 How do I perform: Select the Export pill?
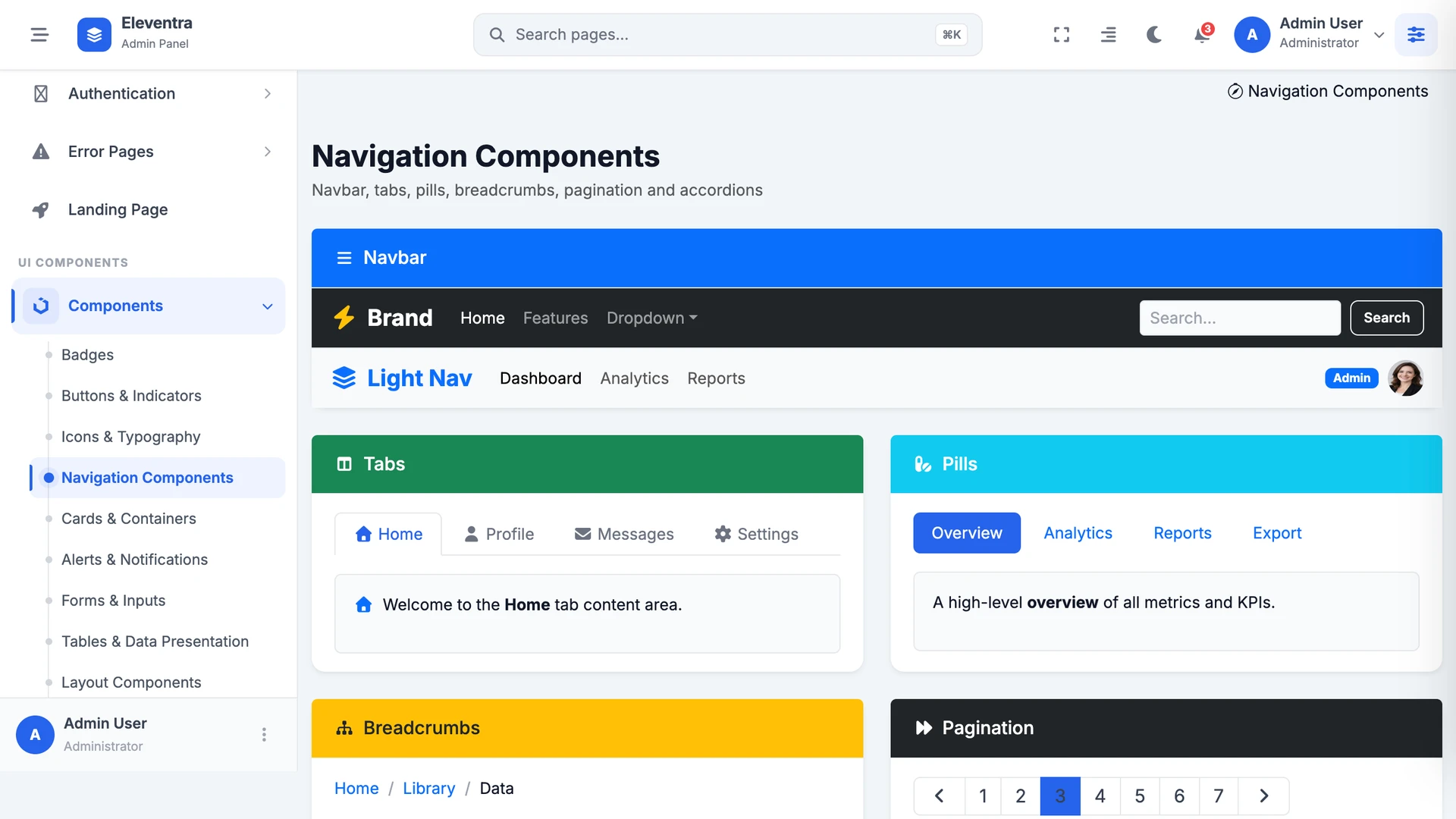pyautogui.click(x=1277, y=533)
